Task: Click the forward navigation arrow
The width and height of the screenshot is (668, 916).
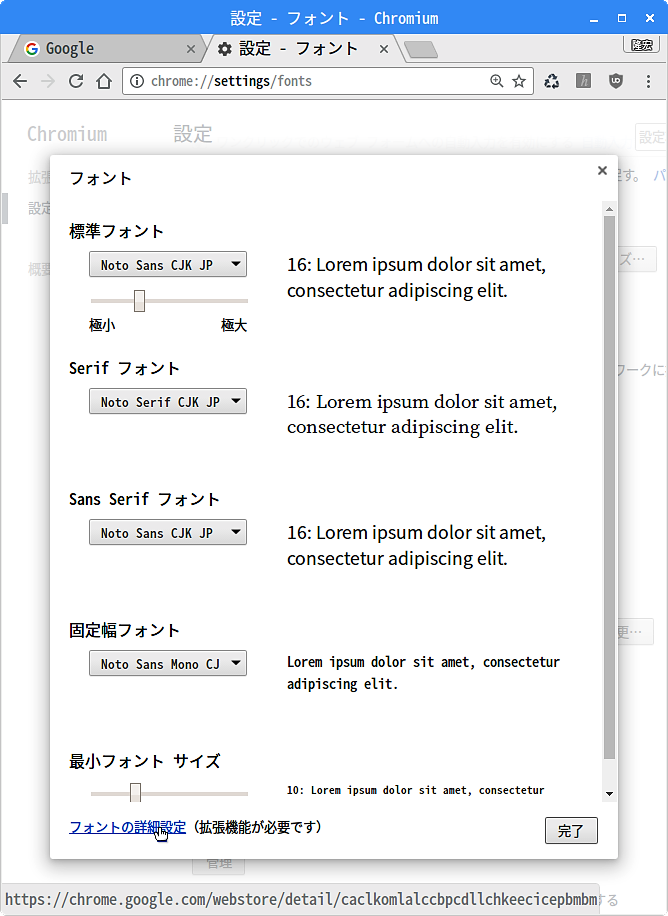Action: coord(48,81)
